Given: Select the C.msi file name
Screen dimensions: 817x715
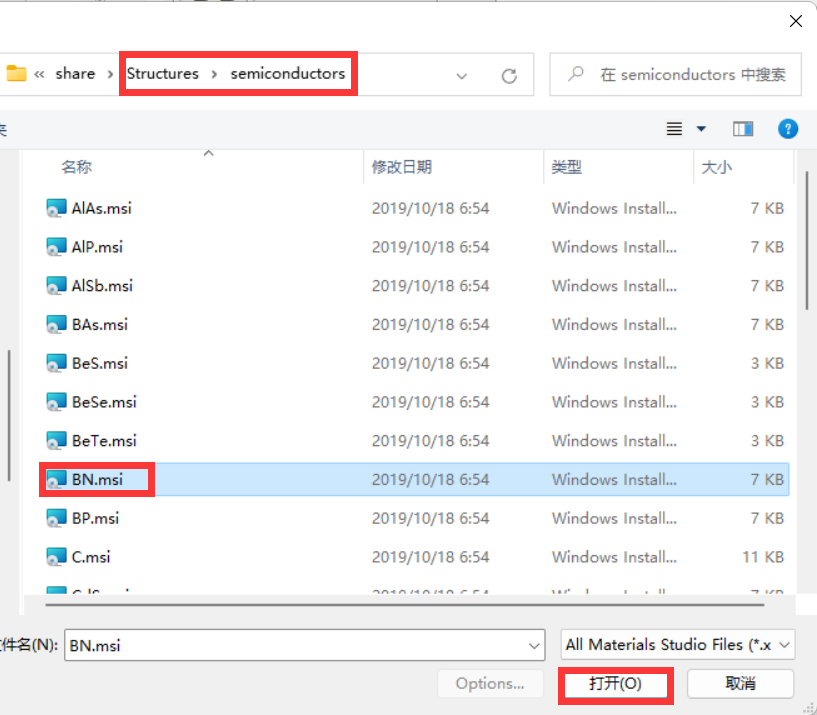Looking at the screenshot, I should click(91, 557).
